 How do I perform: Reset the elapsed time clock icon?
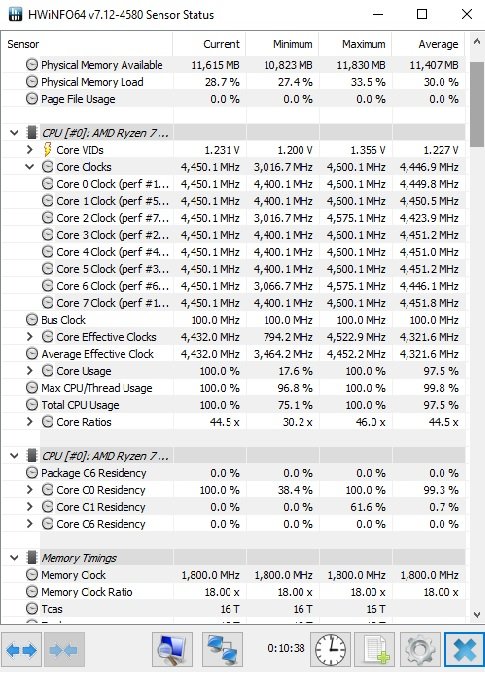330,649
